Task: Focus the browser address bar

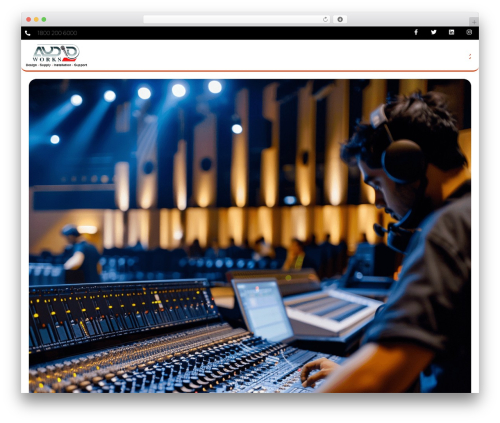Action: pyautogui.click(x=237, y=19)
